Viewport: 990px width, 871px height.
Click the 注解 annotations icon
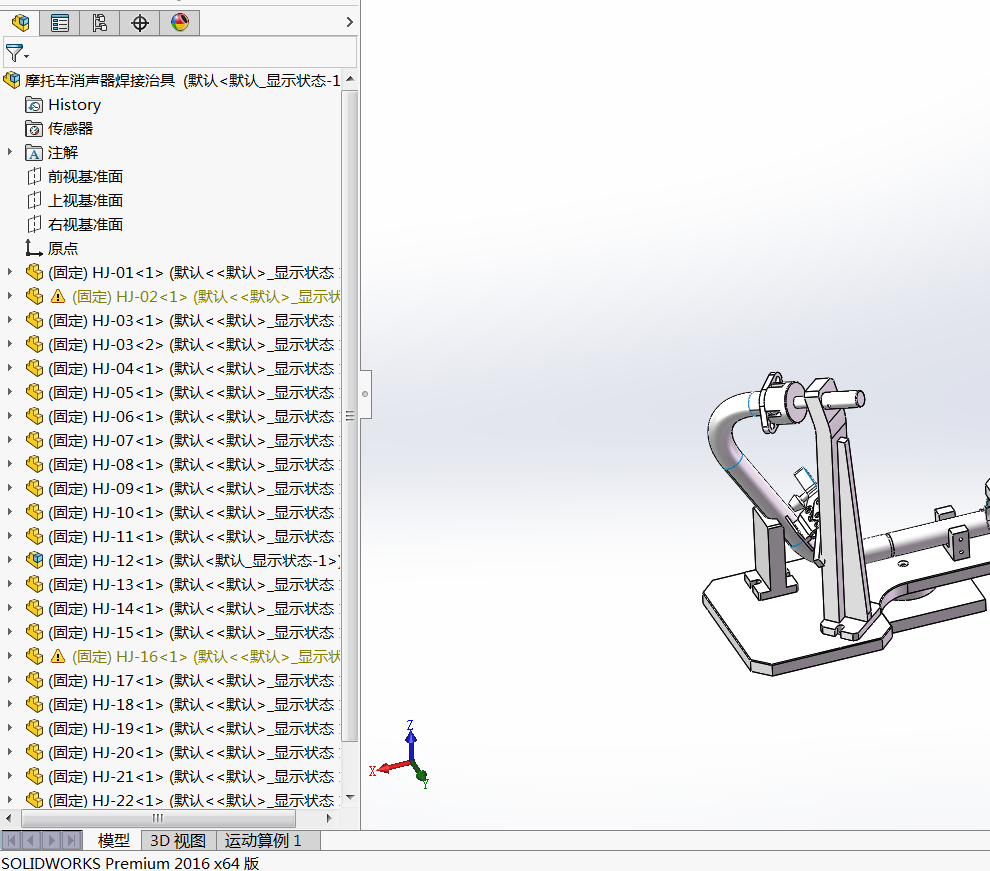pos(34,153)
